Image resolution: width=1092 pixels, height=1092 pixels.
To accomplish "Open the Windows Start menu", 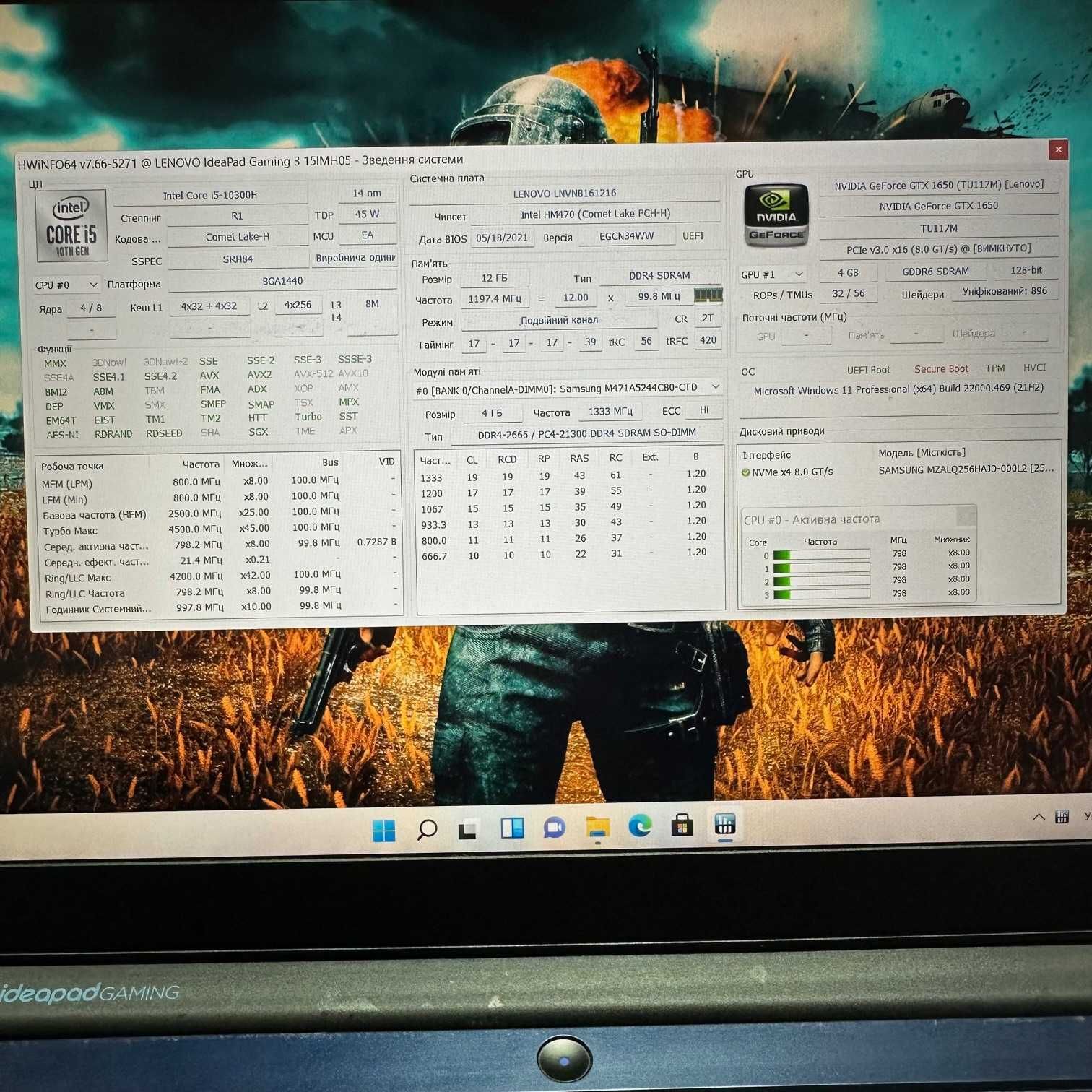I will coord(383,831).
